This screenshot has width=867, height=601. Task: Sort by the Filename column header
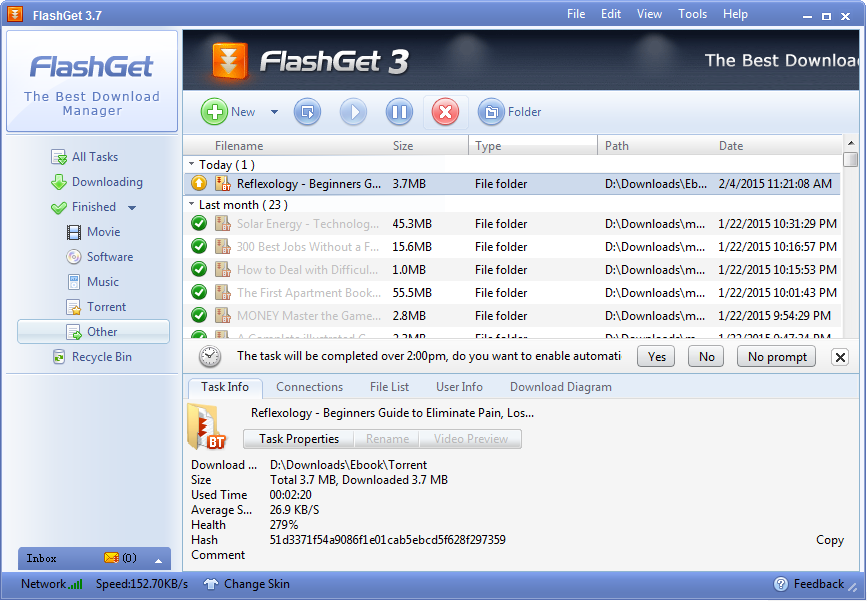pyautogui.click(x=239, y=146)
